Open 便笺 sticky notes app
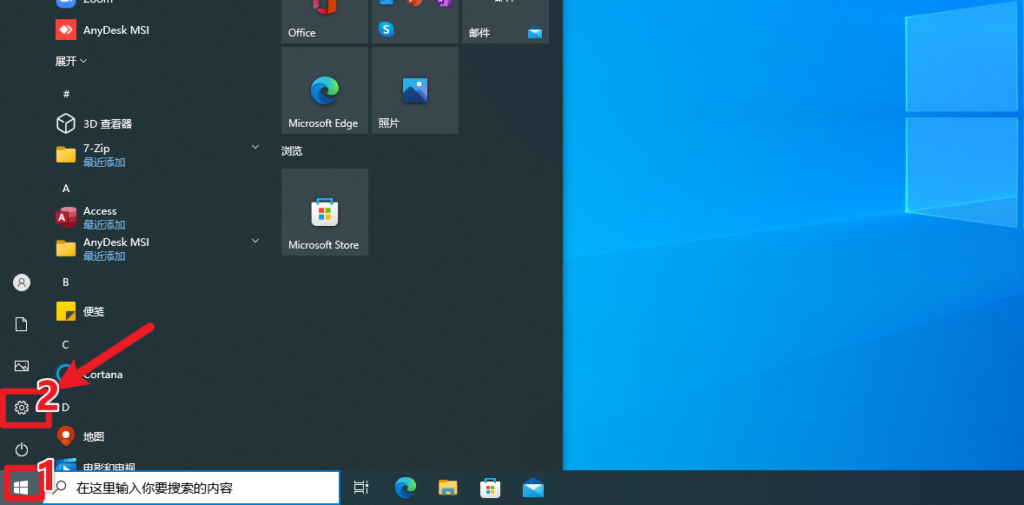1024x505 pixels. pyautogui.click(x=94, y=311)
